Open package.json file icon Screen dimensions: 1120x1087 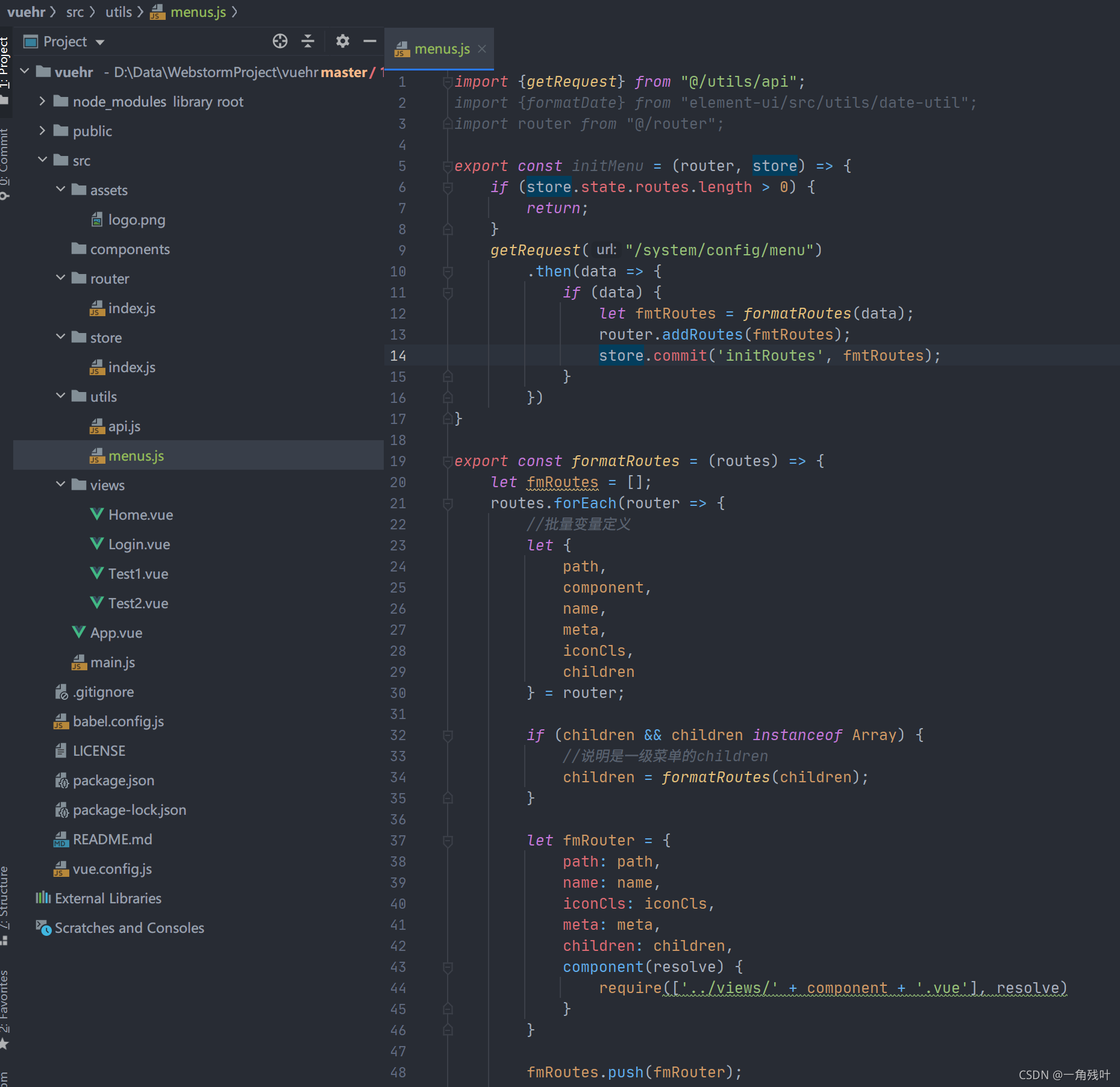tap(61, 780)
